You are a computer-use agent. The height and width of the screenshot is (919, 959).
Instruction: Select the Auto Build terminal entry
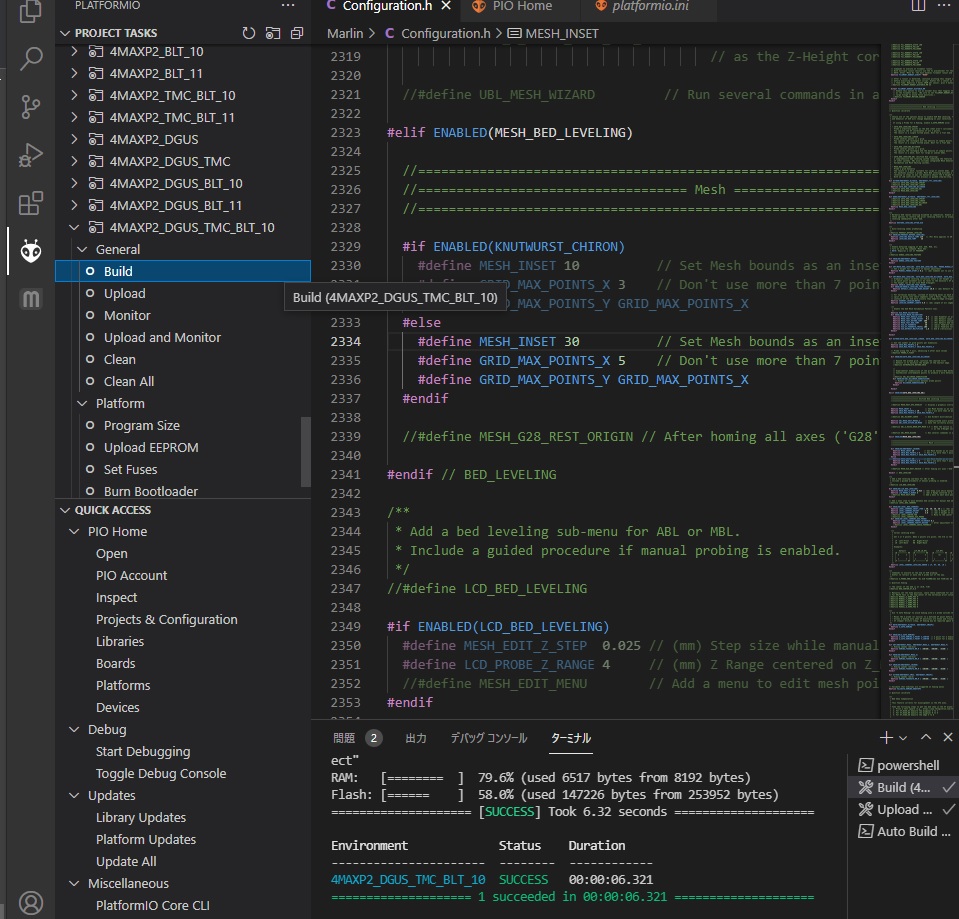point(902,832)
